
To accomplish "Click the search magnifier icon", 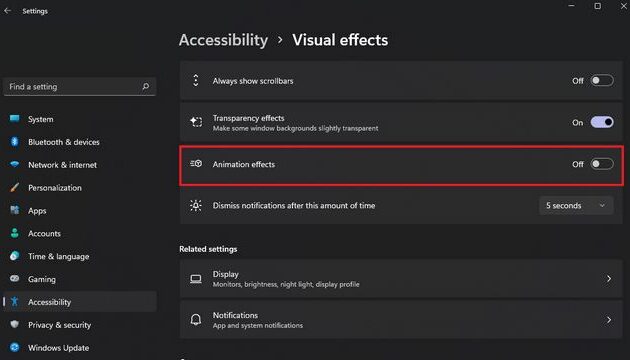I will tap(146, 86).
